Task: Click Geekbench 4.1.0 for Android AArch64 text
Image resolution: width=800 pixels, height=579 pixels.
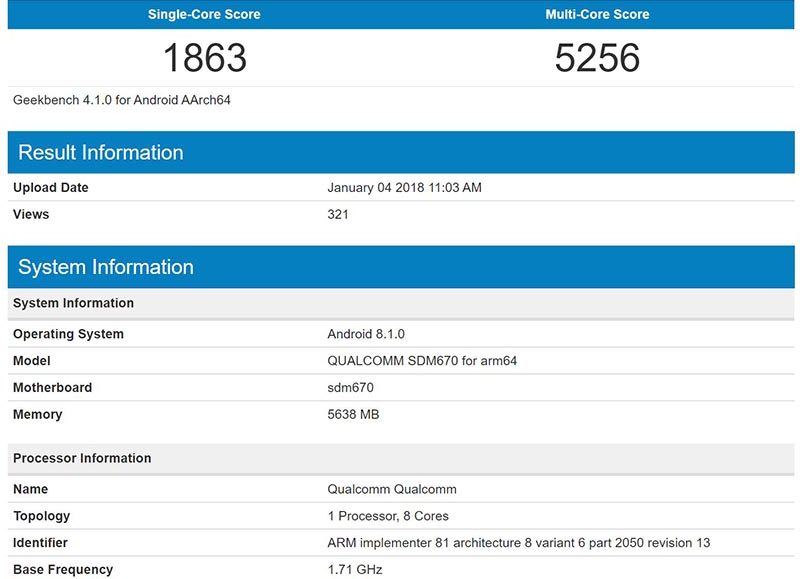Action: [x=121, y=100]
